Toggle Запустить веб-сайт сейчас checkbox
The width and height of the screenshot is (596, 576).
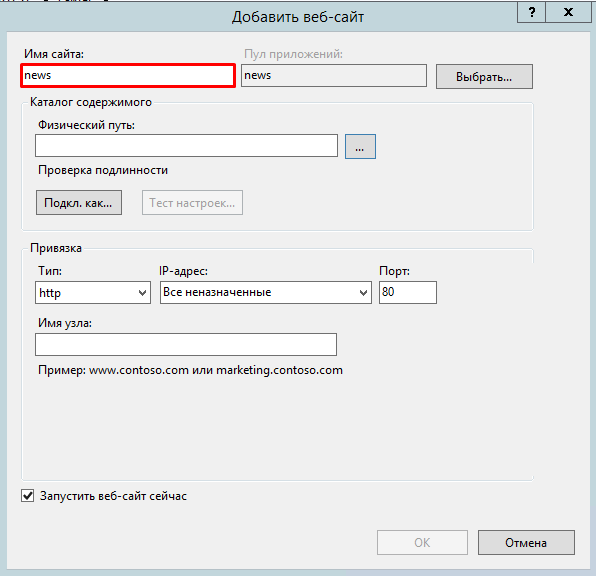point(28,496)
